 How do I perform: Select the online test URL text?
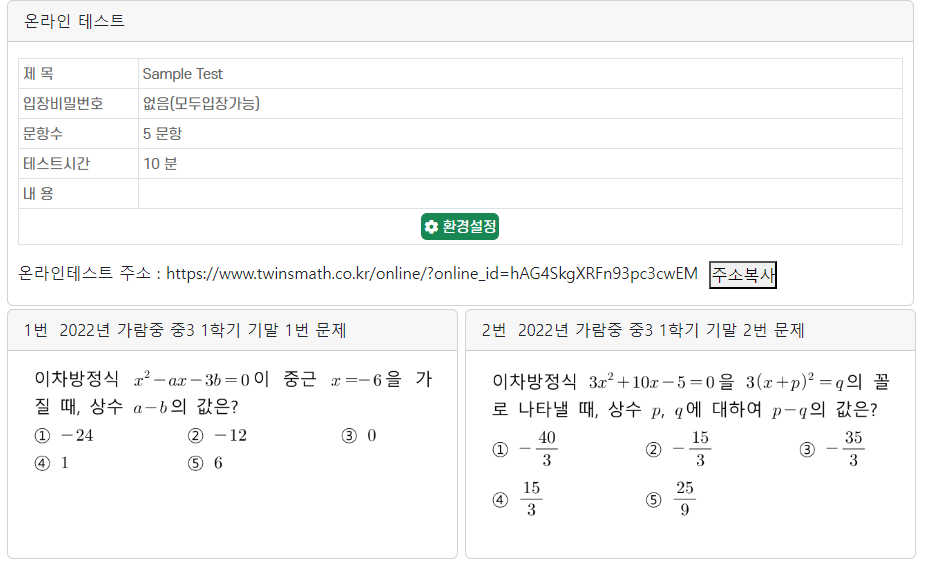click(x=432, y=273)
